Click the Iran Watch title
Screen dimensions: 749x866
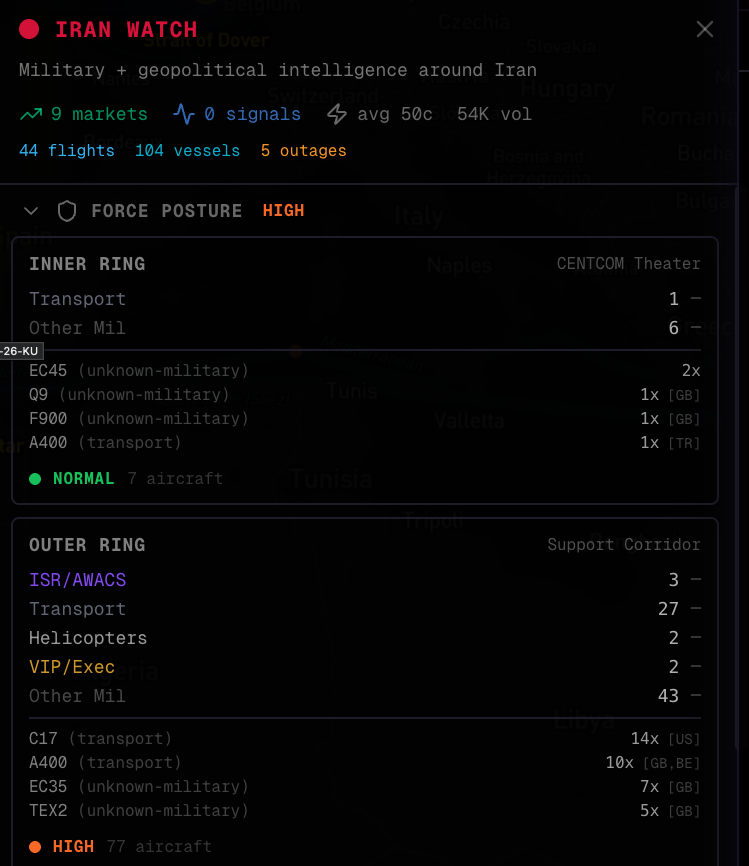coord(126,30)
